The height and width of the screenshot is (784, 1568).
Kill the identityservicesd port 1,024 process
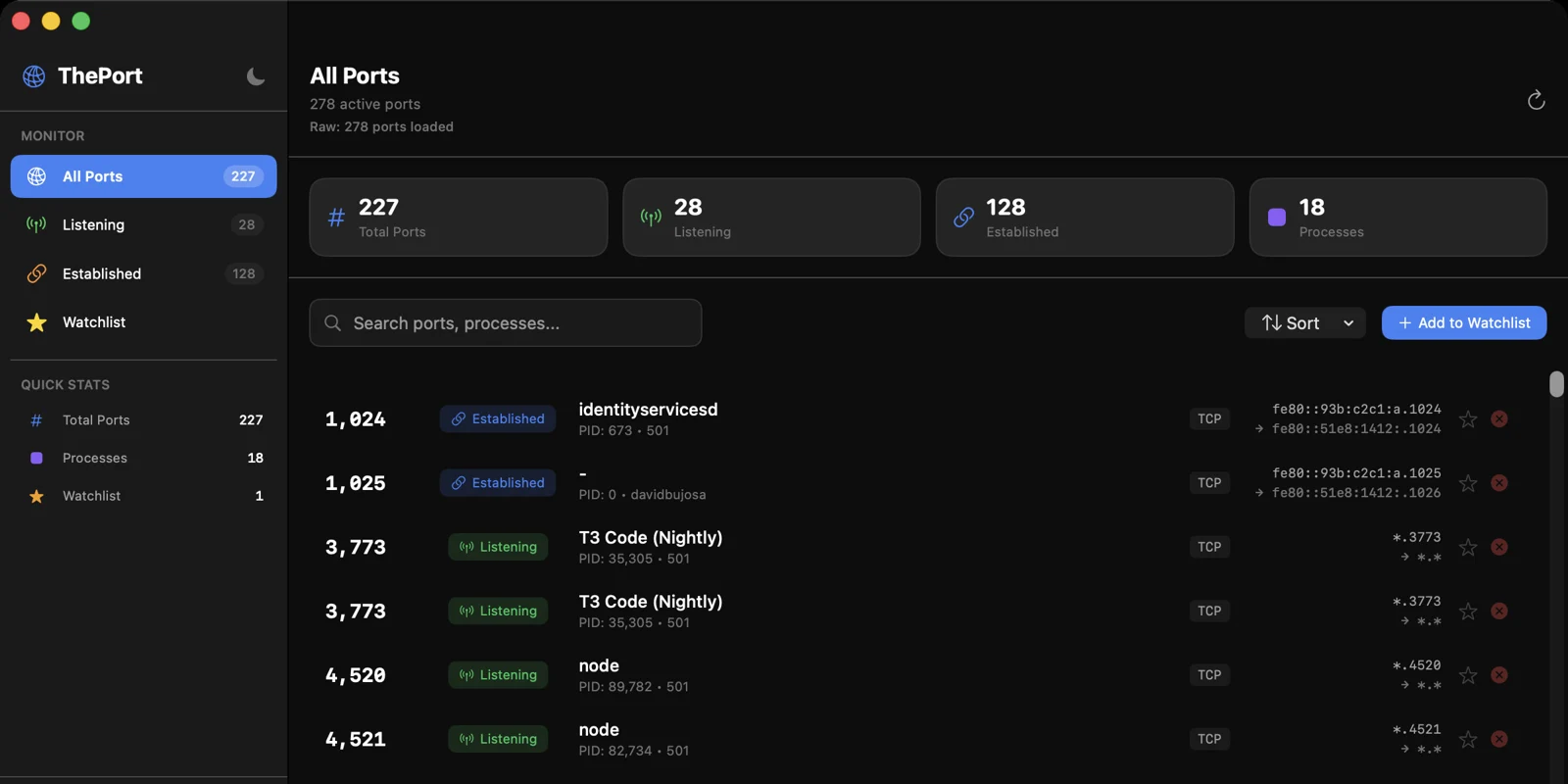[1499, 419]
